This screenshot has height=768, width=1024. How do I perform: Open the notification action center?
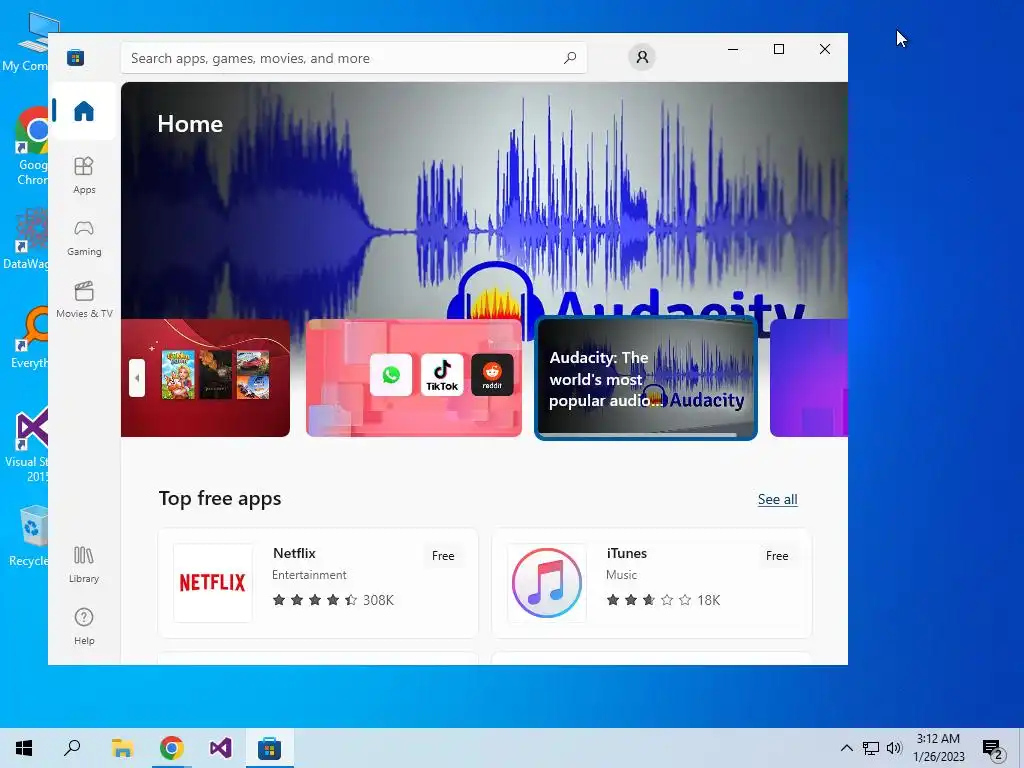pyautogui.click(x=993, y=749)
